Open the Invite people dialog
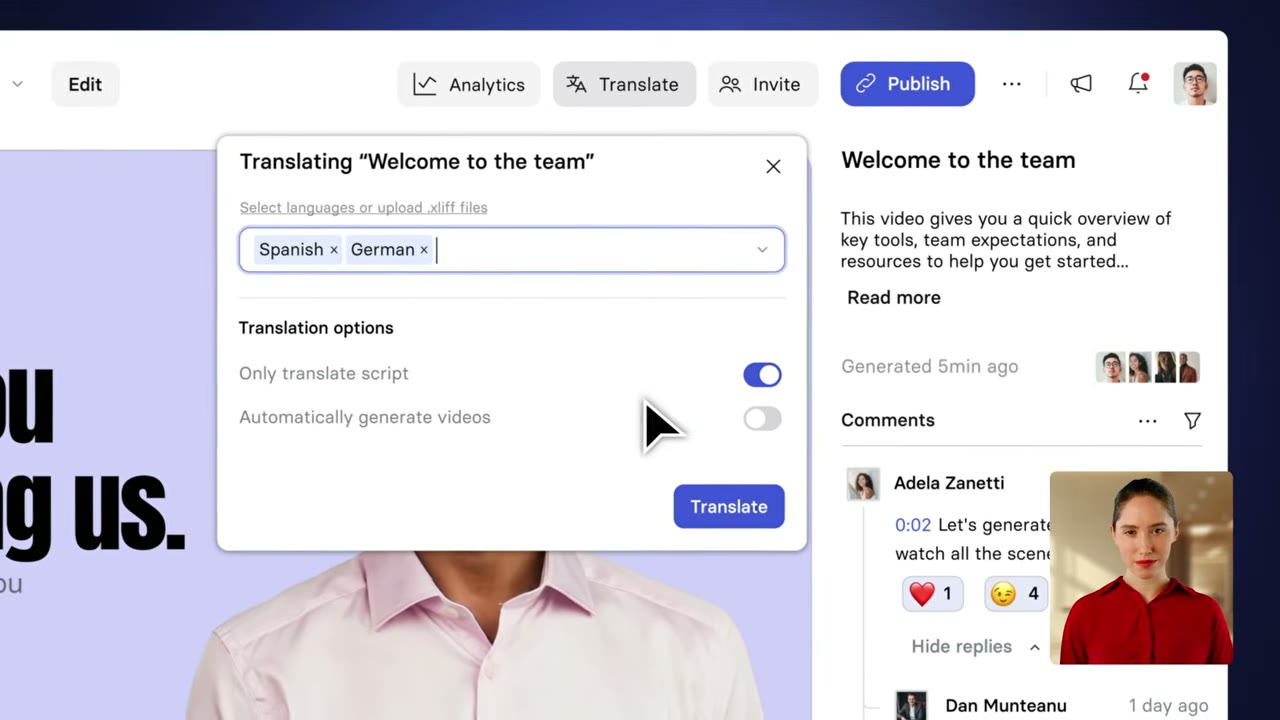 [x=762, y=84]
